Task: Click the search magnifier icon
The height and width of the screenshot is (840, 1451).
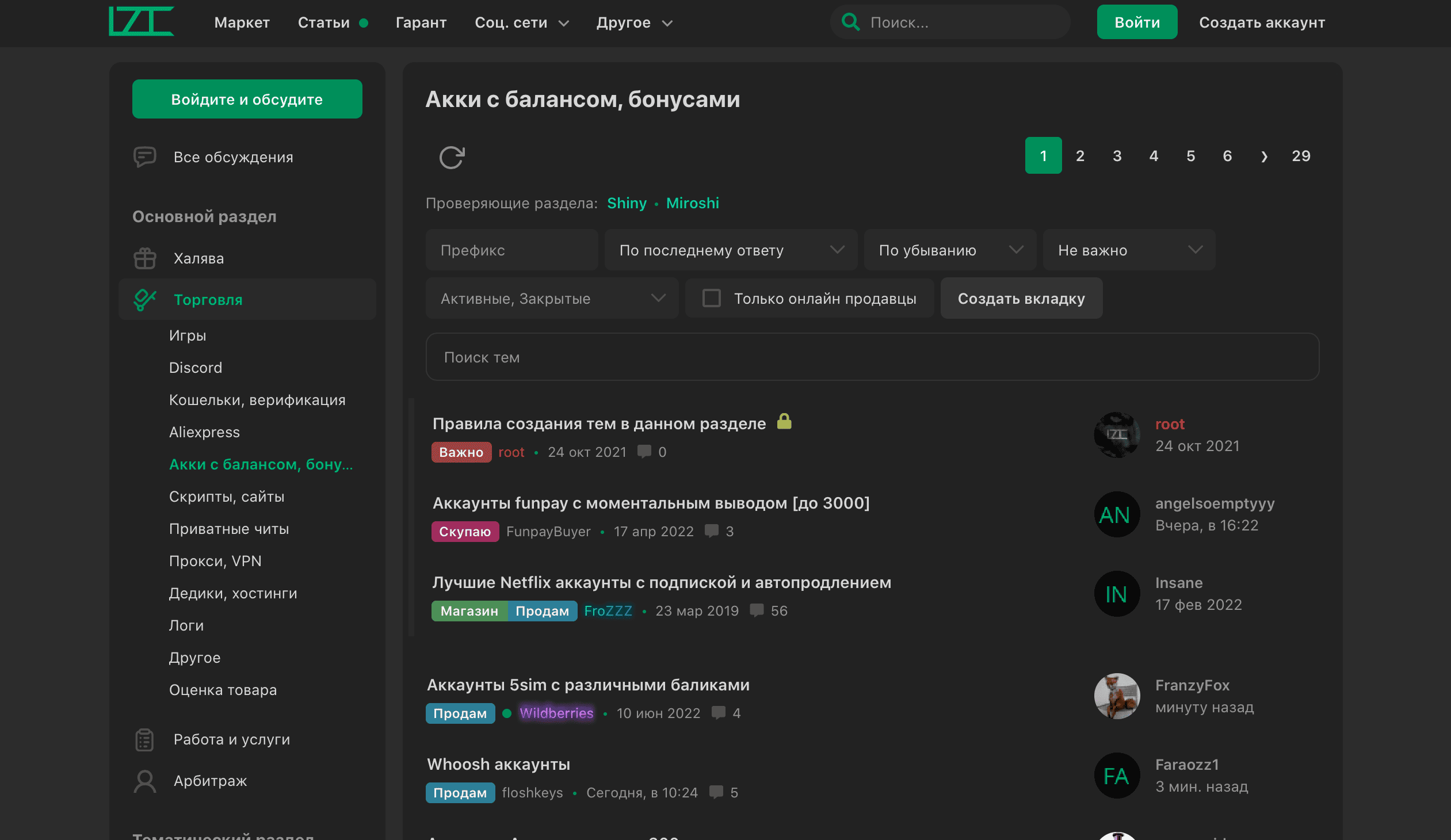Action: click(850, 22)
